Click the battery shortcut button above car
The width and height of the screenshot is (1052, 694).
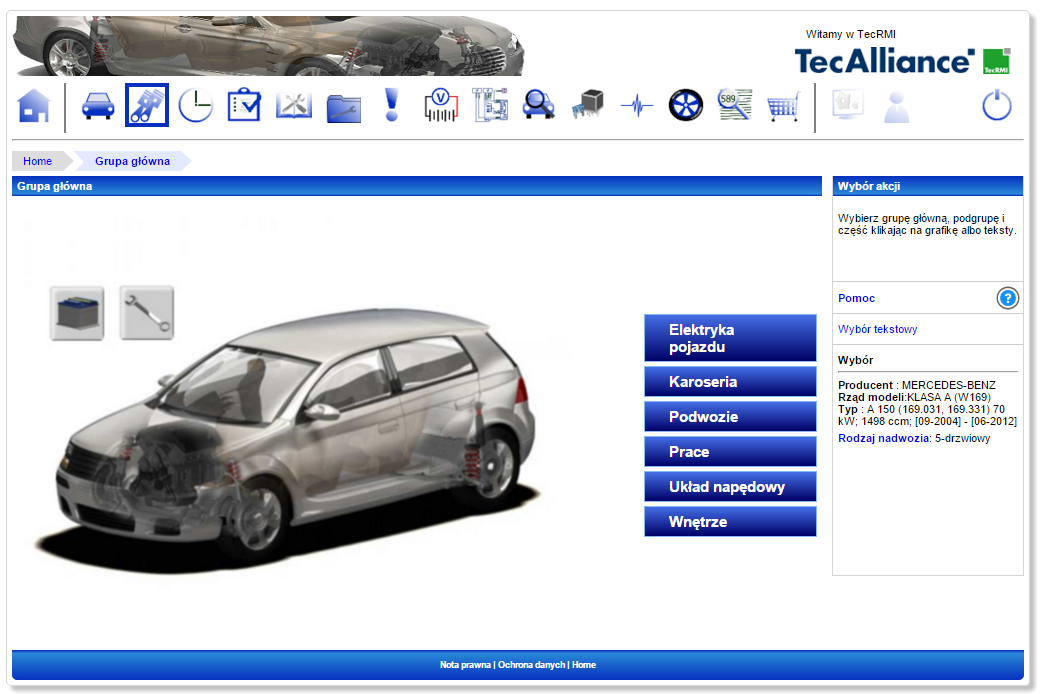[x=77, y=313]
